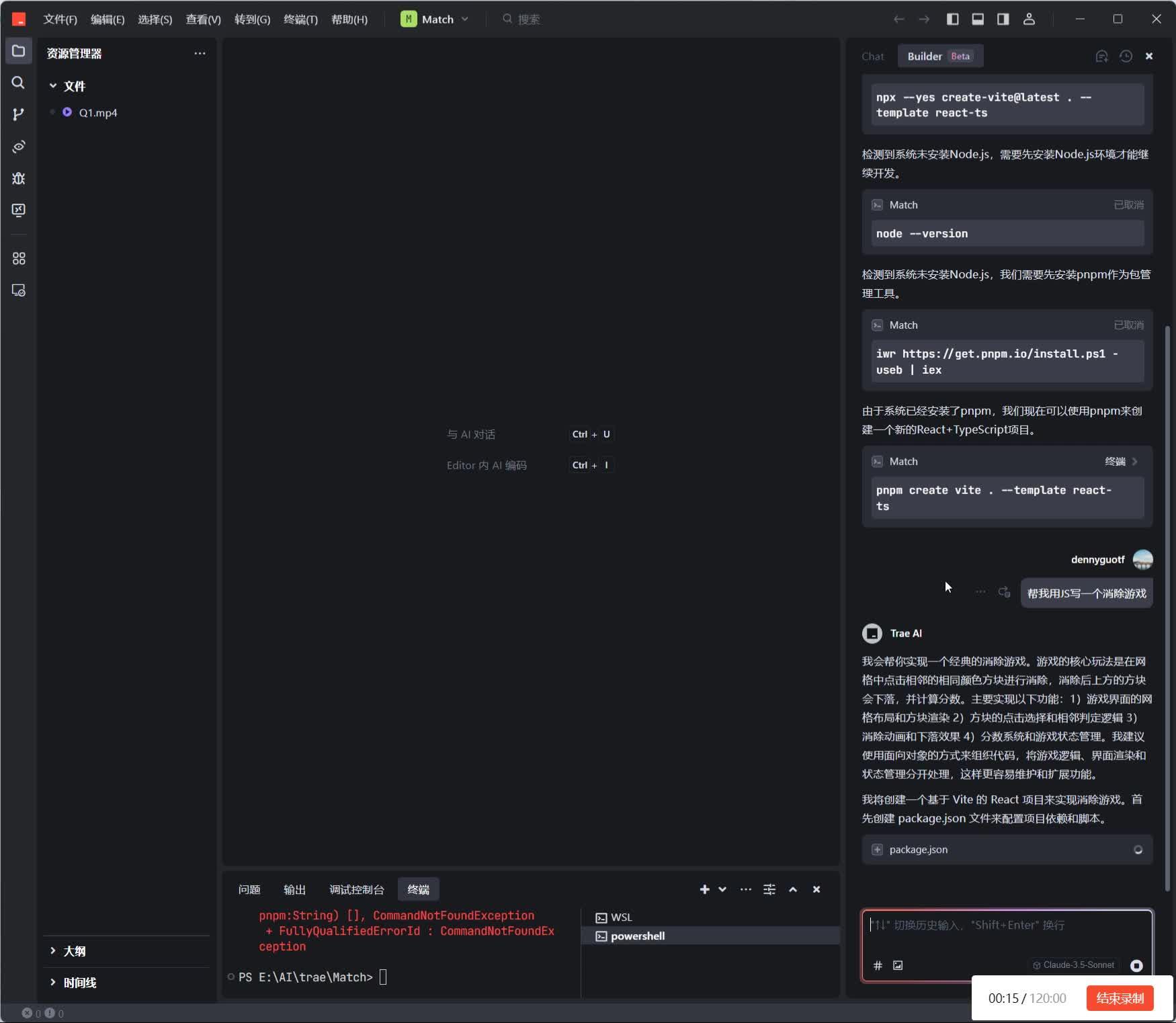1176x1023 pixels.
Task: Open the Run and Debug bug icon
Action: point(18,178)
